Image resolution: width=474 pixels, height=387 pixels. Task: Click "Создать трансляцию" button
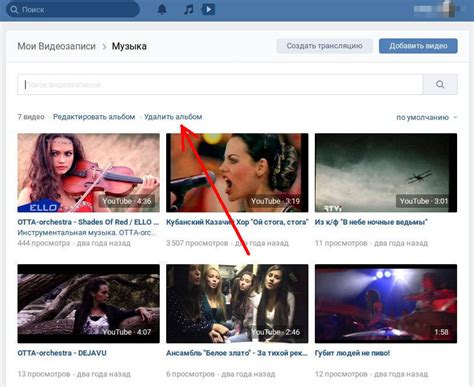pyautogui.click(x=324, y=46)
